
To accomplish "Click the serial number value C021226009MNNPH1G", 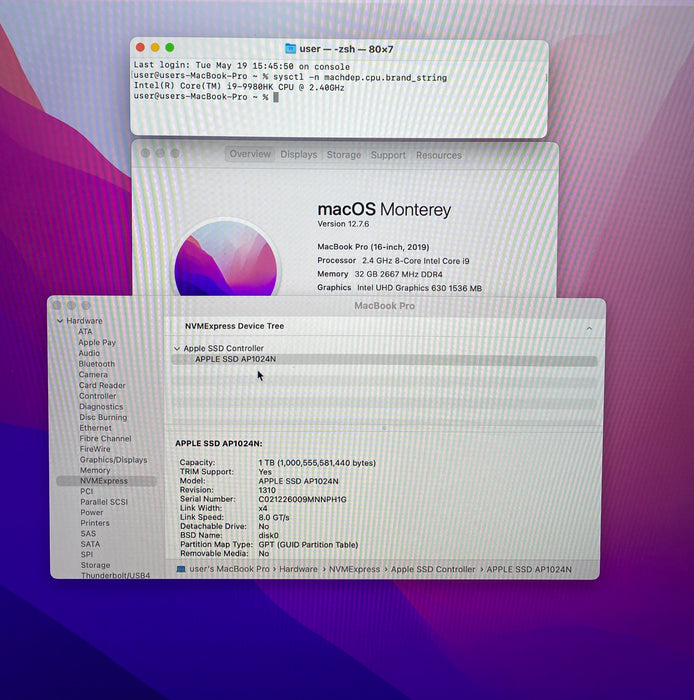I will pos(302,499).
